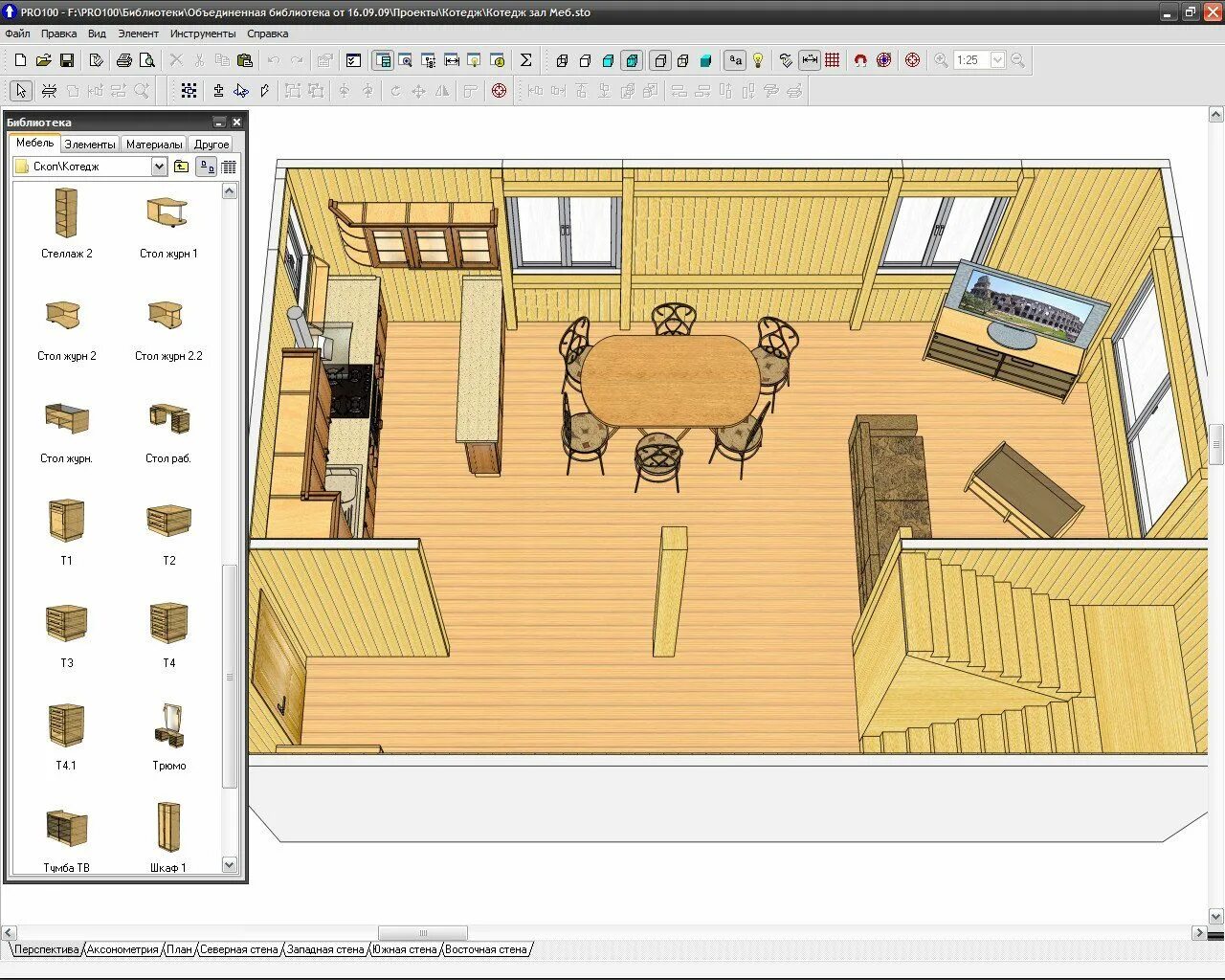Open the Другое library tab
1225x980 pixels.
click(212, 145)
